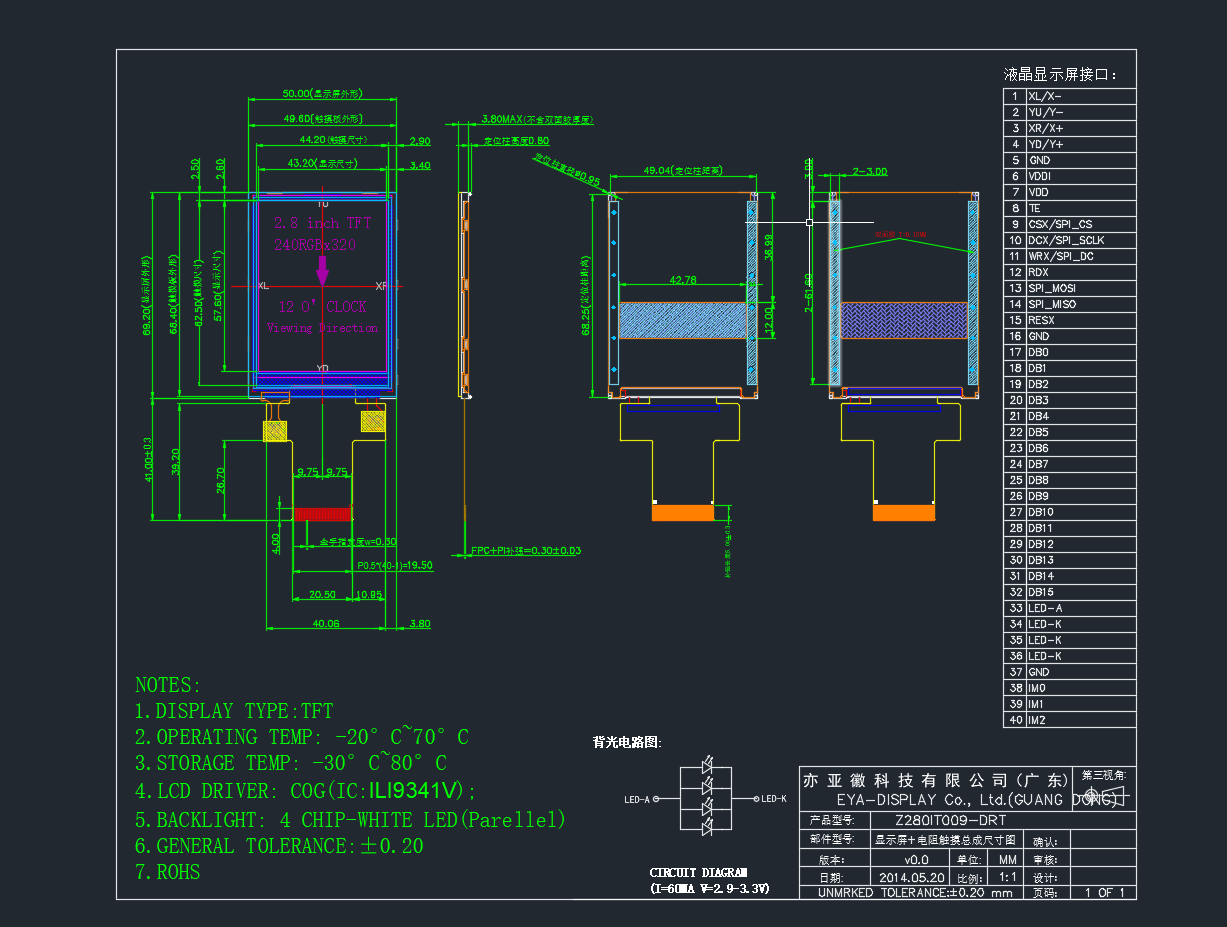This screenshot has width=1227, height=927.
Task: Select the 'NOTES:' heading text
Action: 168,686
